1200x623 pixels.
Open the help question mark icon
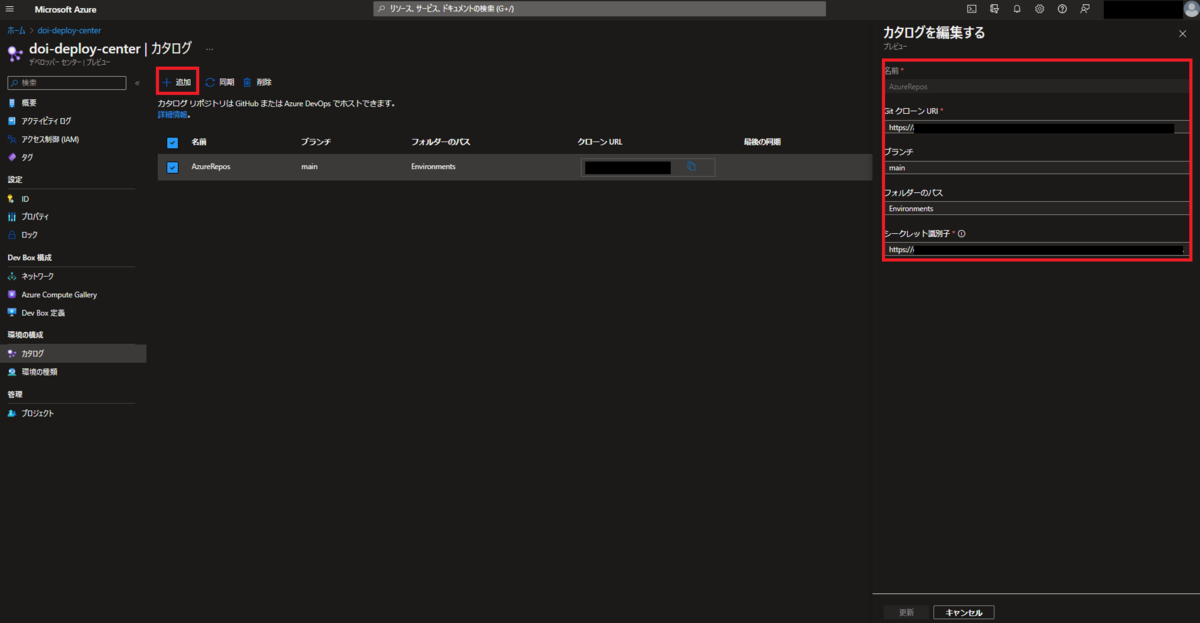(1062, 9)
